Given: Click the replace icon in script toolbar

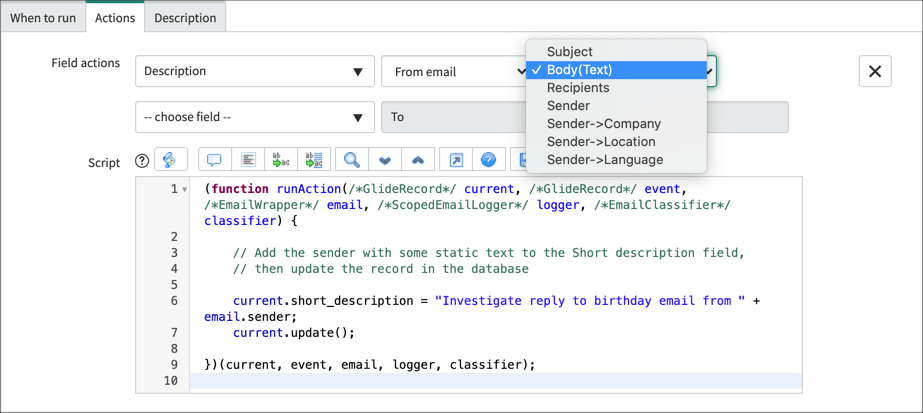Looking at the screenshot, I should coord(281,160).
